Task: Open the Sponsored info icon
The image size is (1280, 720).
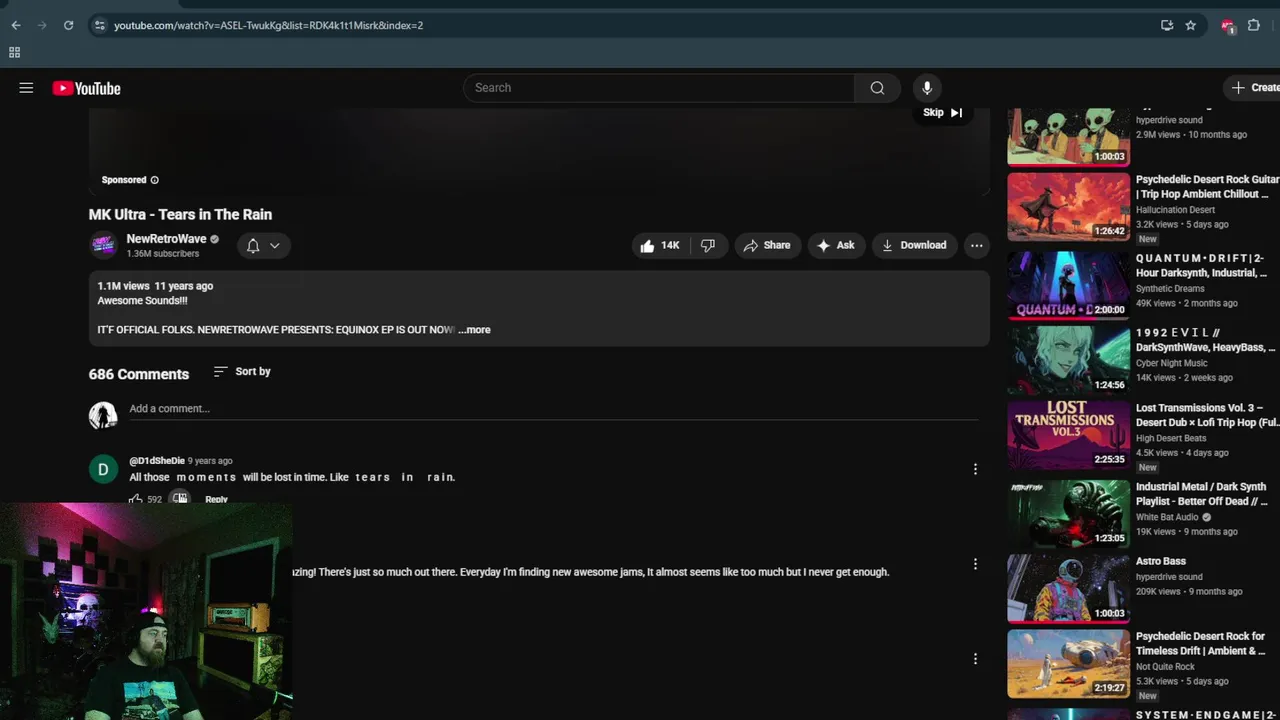Action: pos(154,180)
